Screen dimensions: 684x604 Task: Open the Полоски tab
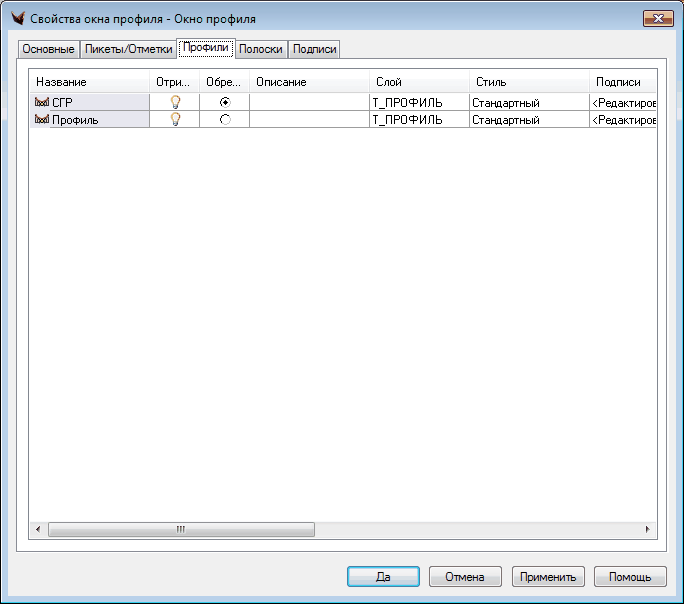[x=261, y=49]
